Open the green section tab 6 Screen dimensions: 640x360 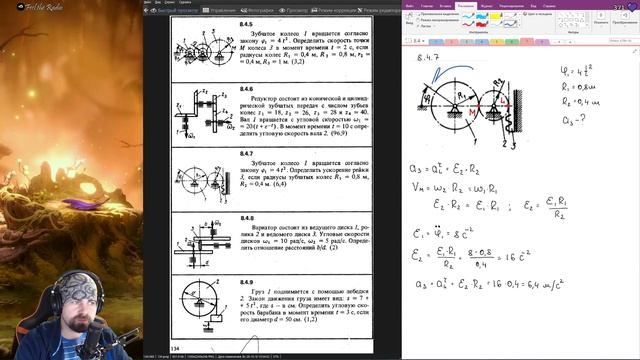512,42
